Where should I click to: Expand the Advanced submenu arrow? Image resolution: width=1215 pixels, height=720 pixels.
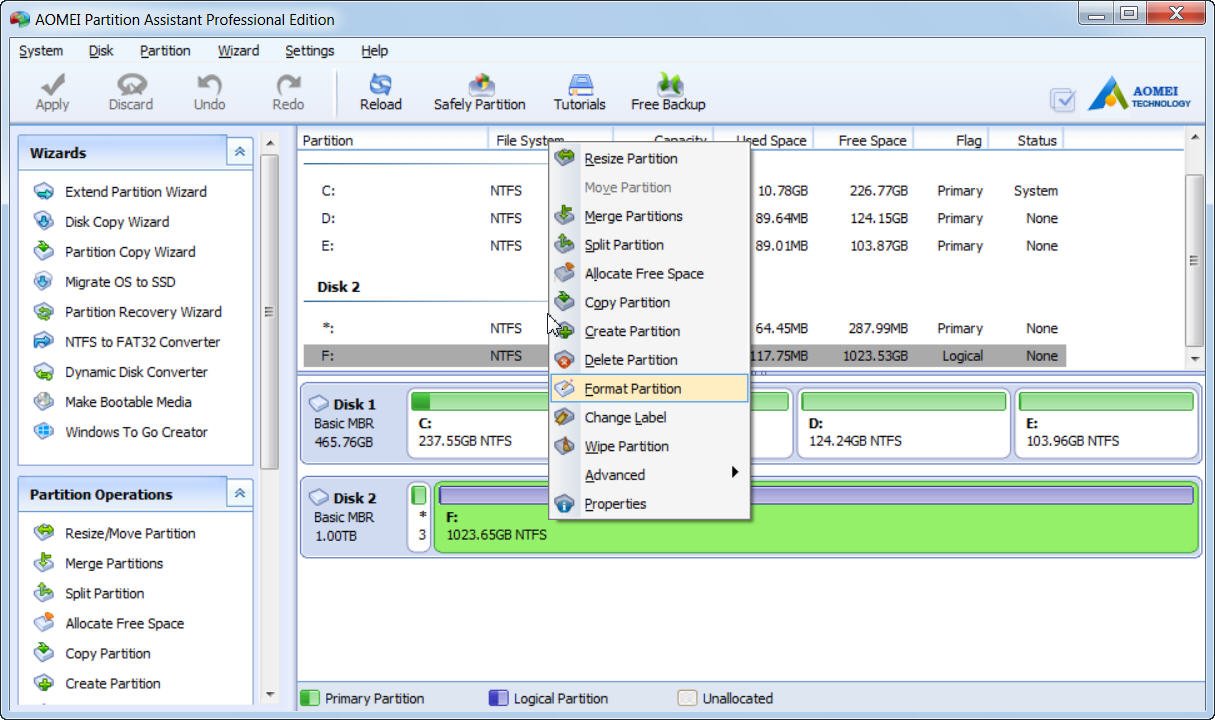click(734, 472)
